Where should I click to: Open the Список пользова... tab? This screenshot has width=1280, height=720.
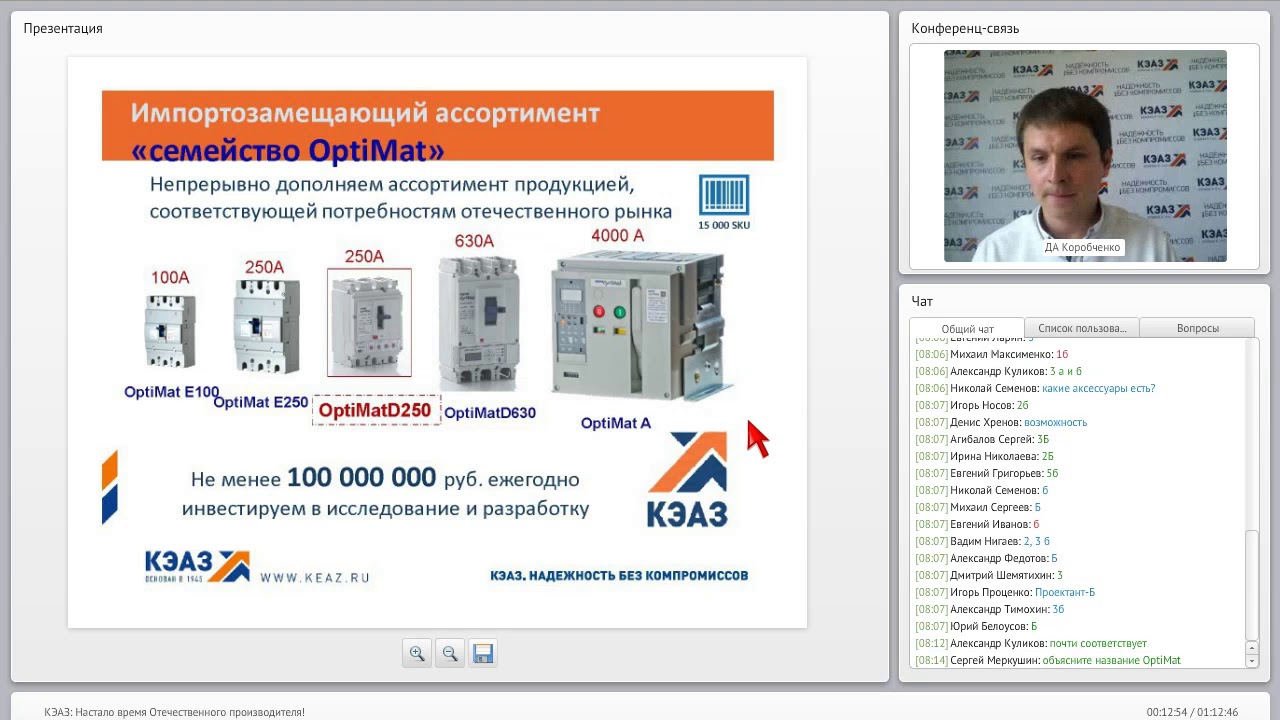pos(1082,328)
